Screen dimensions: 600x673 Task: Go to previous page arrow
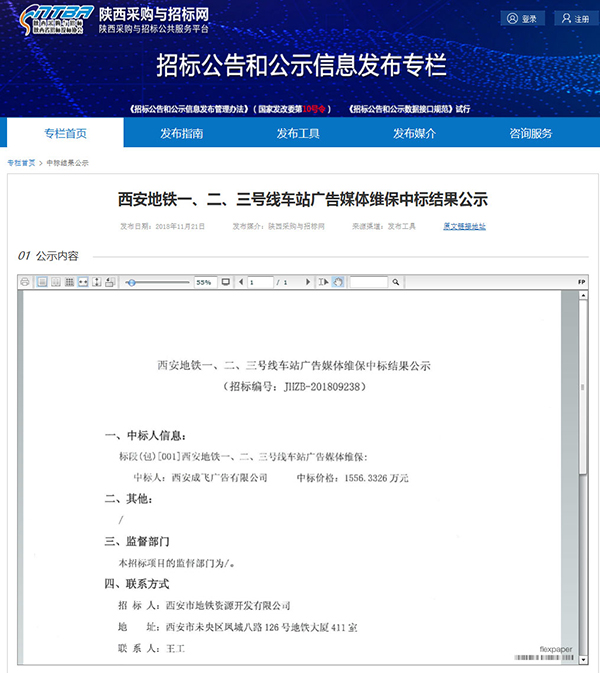[241, 282]
